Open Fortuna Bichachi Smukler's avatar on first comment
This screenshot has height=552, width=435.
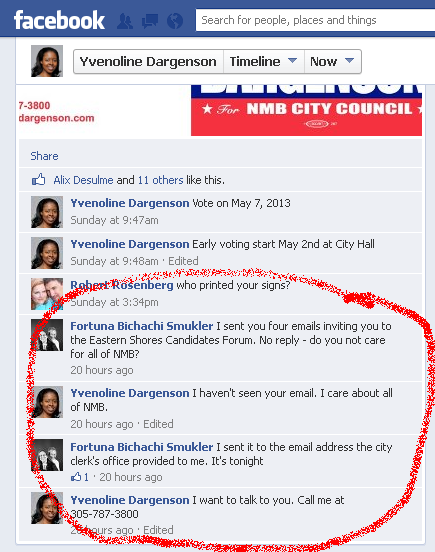47,335
